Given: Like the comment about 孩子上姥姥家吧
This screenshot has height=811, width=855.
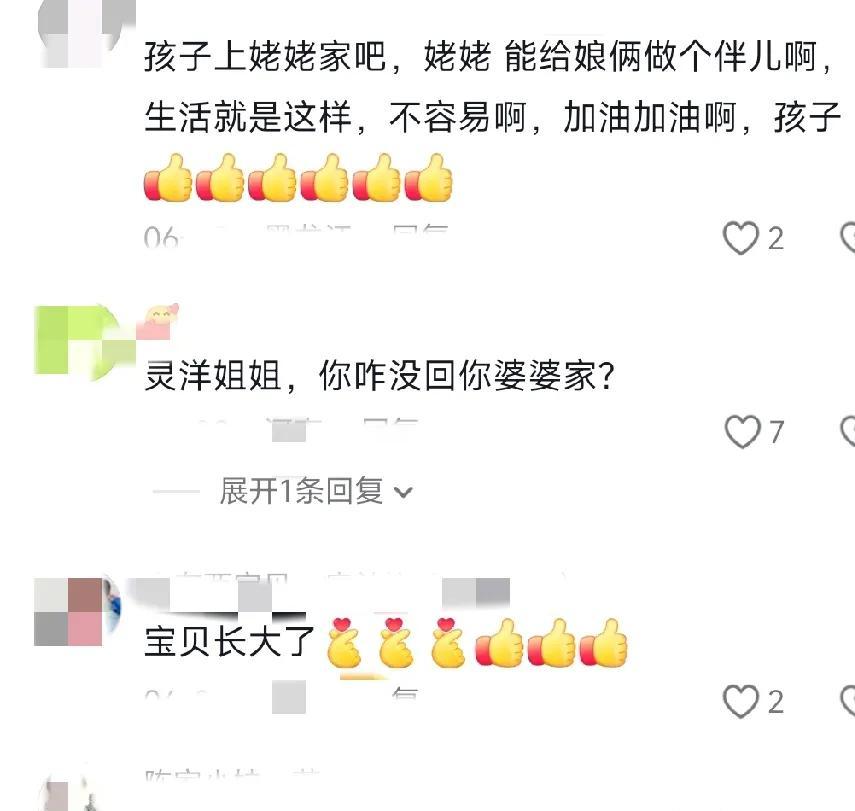Looking at the screenshot, I should pos(740,238).
